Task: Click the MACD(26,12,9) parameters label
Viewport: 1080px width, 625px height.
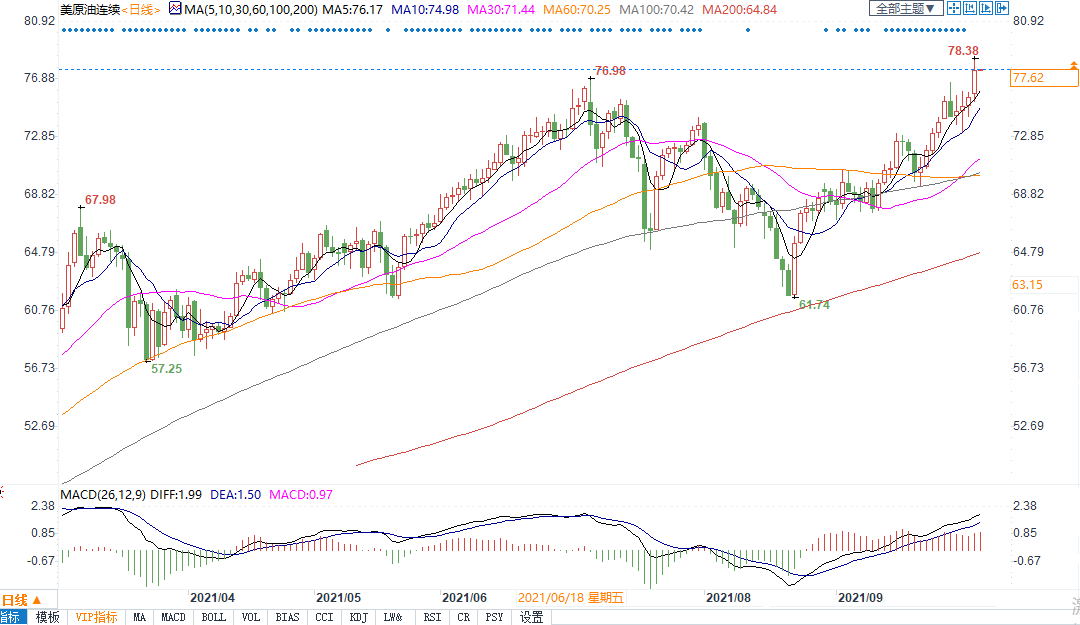Action: [105, 494]
